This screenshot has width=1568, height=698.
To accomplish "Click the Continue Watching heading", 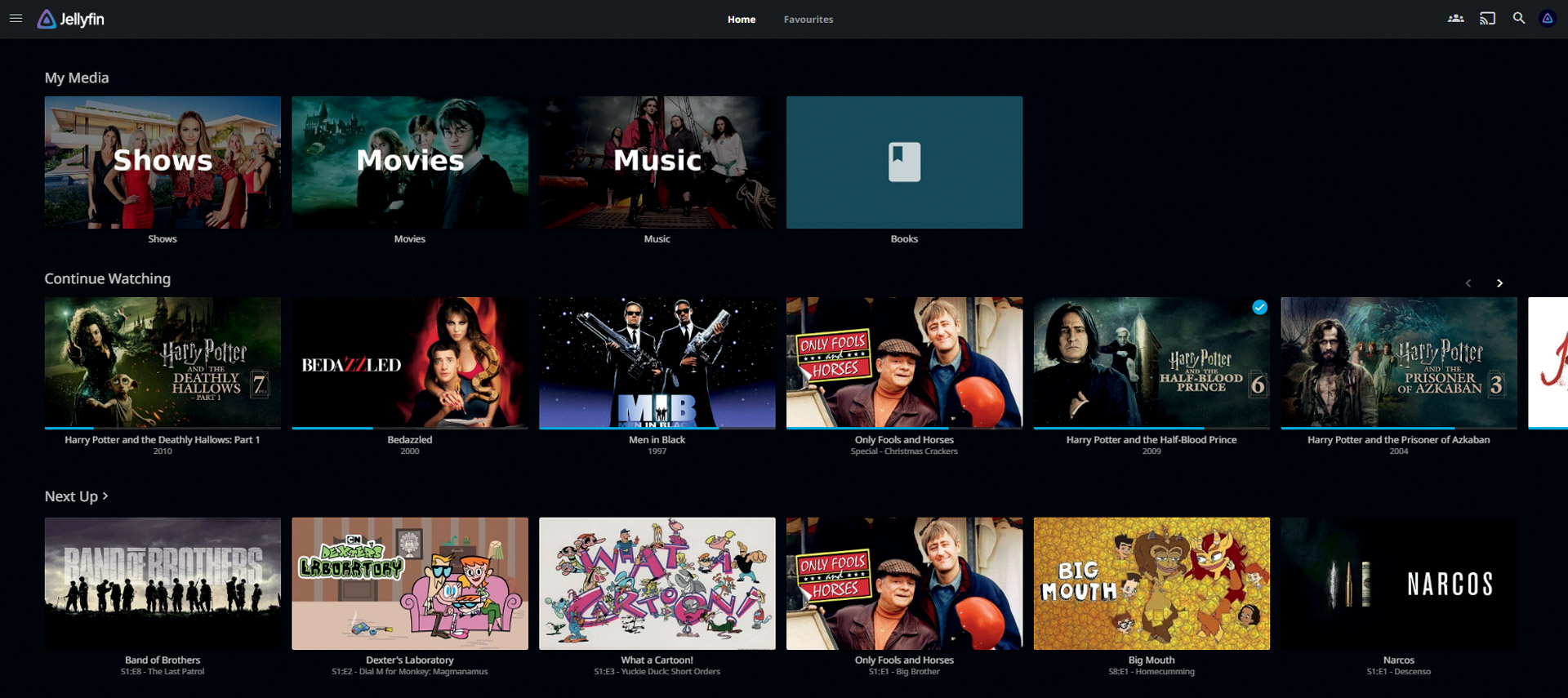I will pyautogui.click(x=108, y=278).
